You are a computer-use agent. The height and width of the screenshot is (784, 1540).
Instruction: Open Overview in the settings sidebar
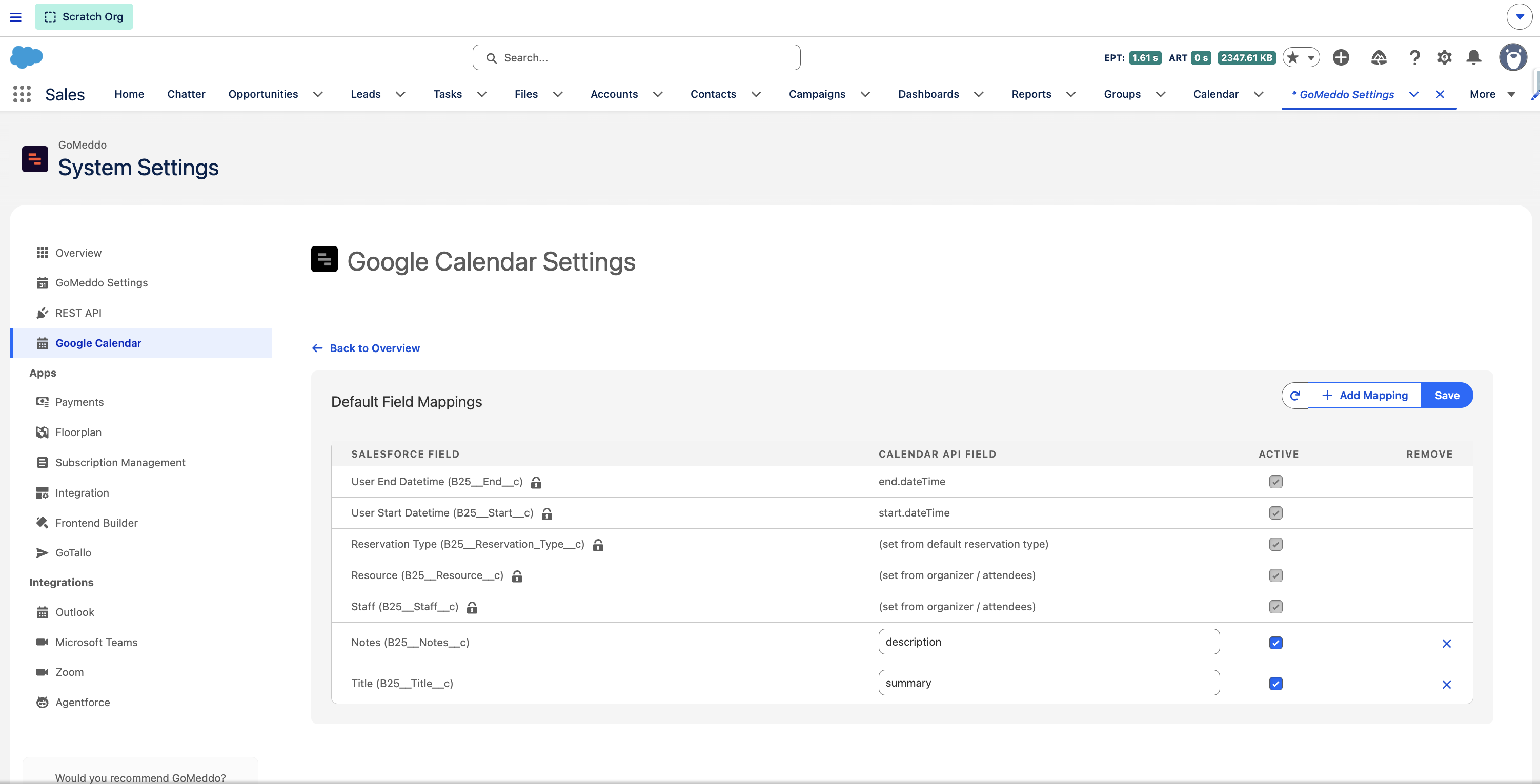[78, 253]
